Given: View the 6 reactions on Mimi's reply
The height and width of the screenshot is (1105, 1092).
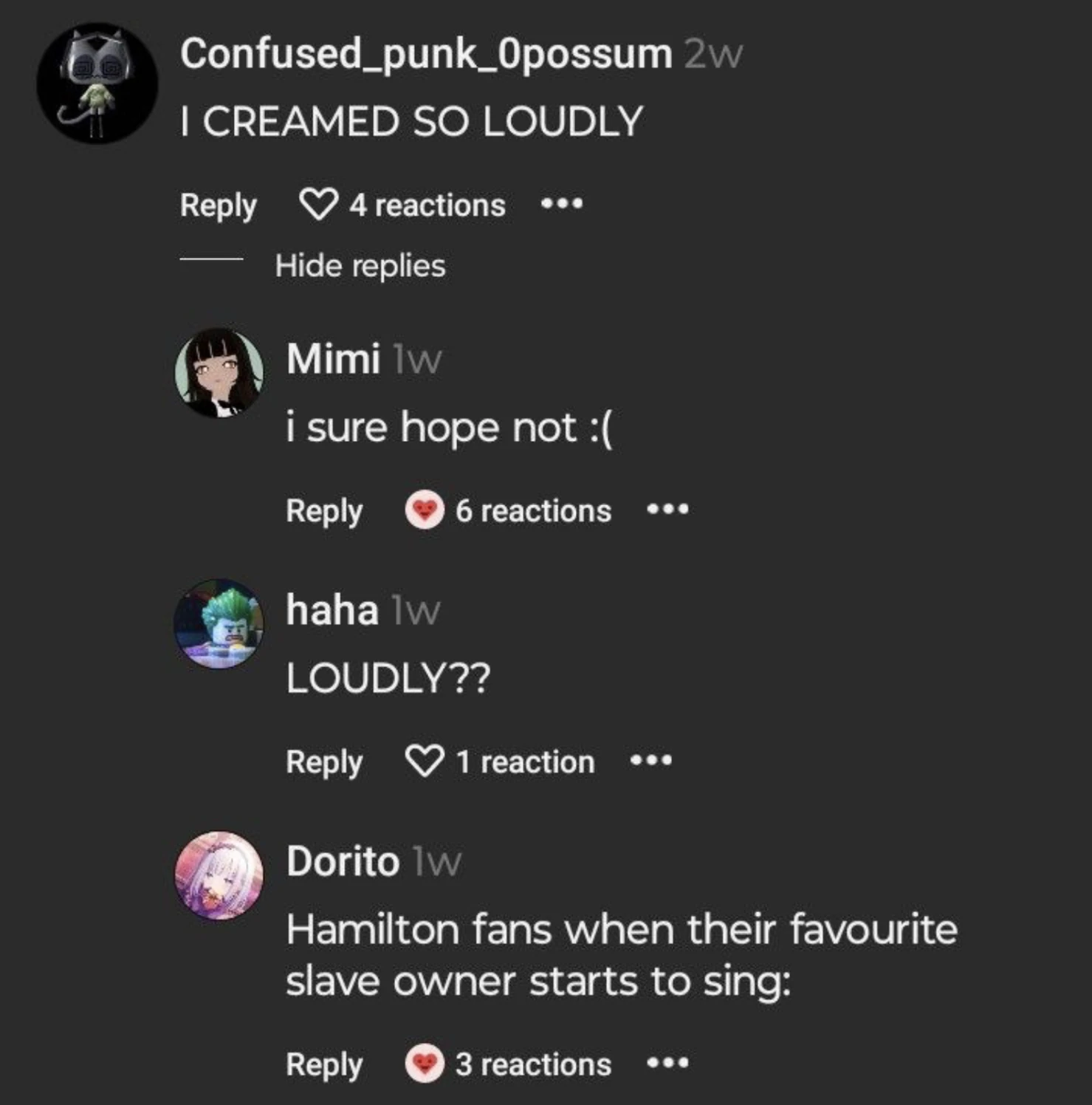Looking at the screenshot, I should tap(533, 510).
